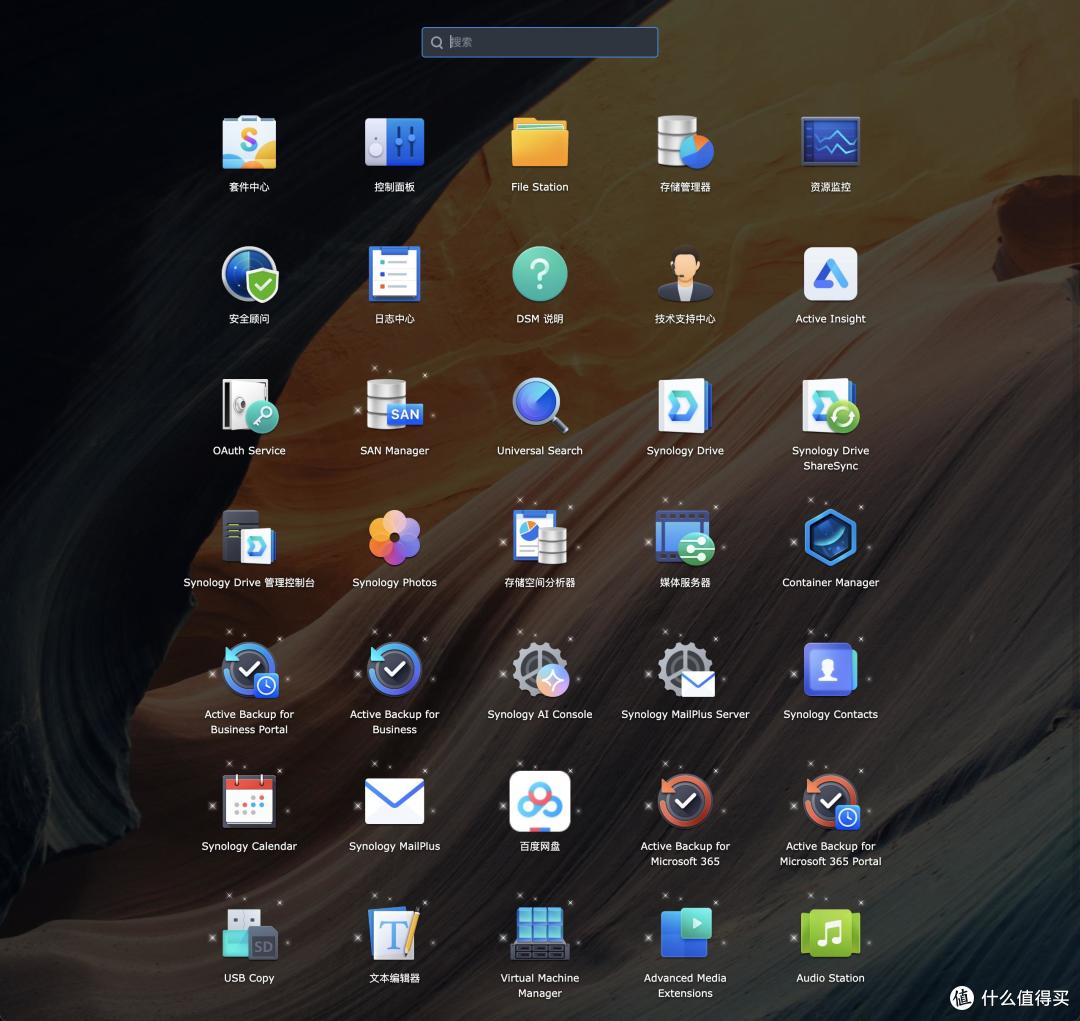
Task: Open Advanced Media Extensions
Action: click(685, 933)
